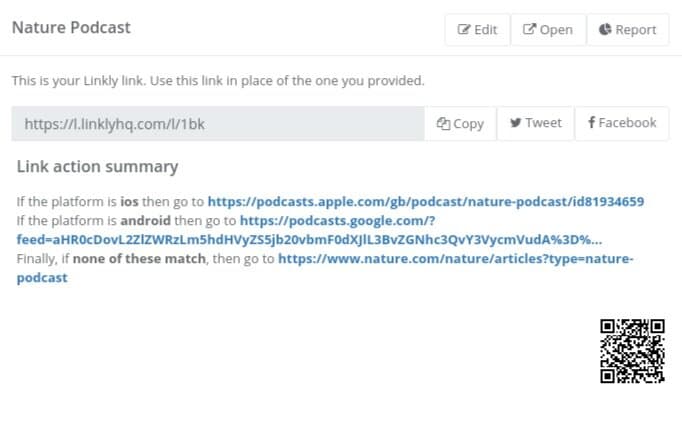Click the Link action summary heading
The image size is (682, 423).
(x=97, y=167)
